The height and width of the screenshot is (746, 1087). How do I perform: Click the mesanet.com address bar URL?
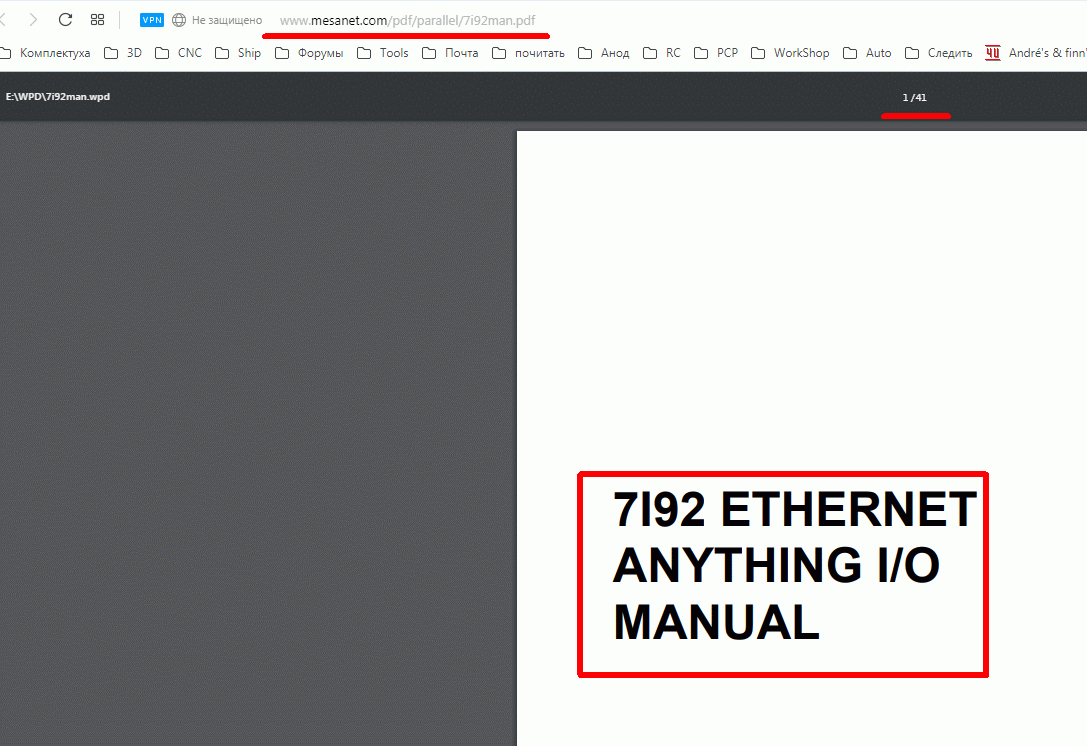407,20
